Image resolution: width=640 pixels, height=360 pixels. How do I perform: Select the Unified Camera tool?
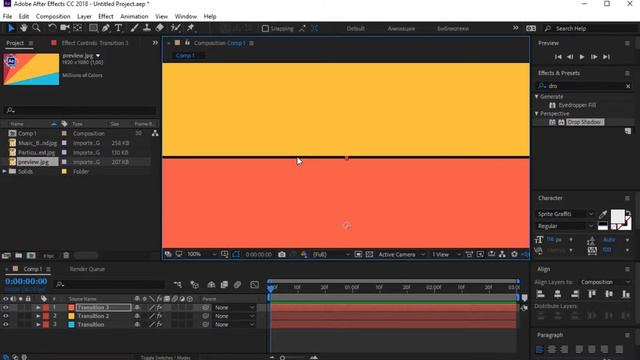click(x=64, y=28)
